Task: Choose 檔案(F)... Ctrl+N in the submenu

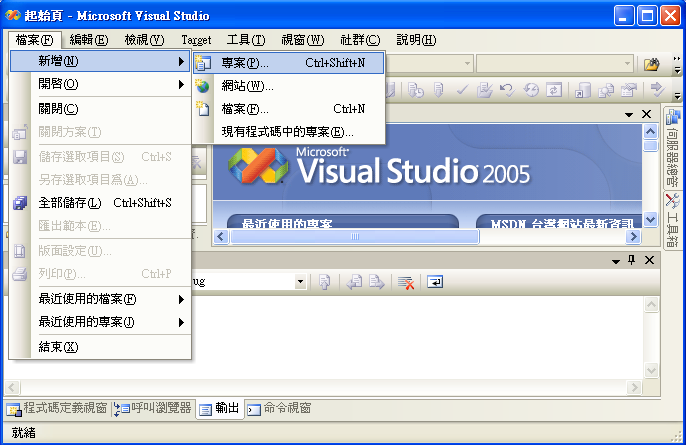Action: click(289, 109)
